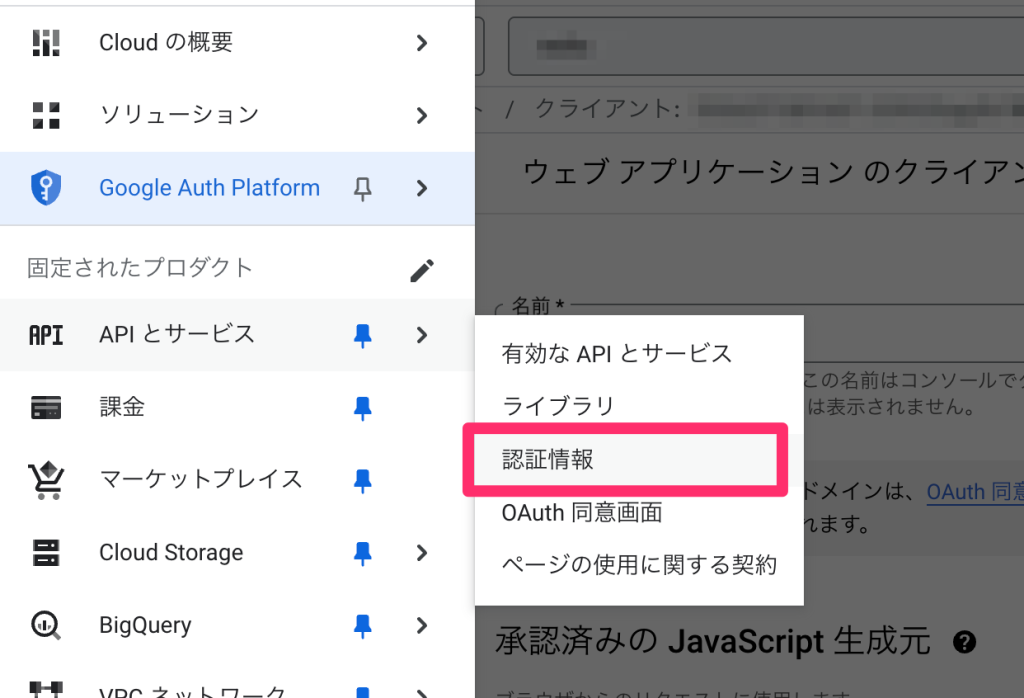
Task: Click the ソリューション grid icon
Action: pyautogui.click(x=46, y=116)
